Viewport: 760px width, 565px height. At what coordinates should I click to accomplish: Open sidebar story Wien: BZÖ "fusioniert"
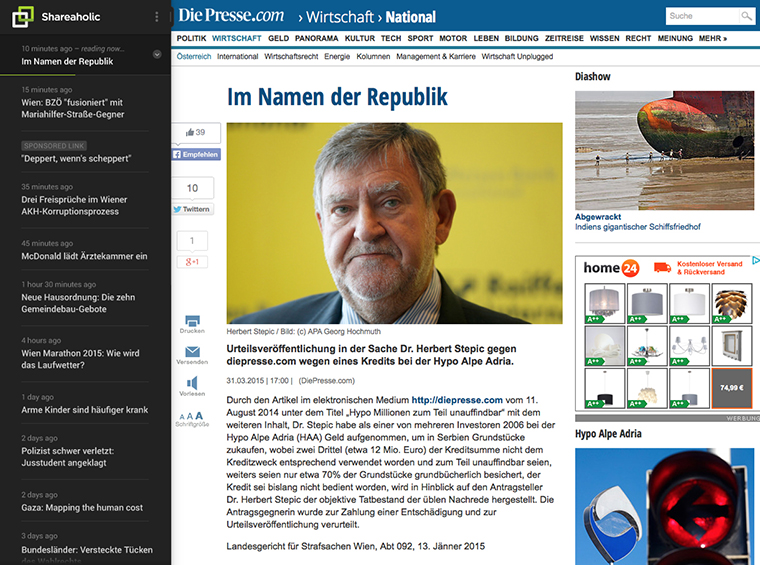[x=73, y=109]
